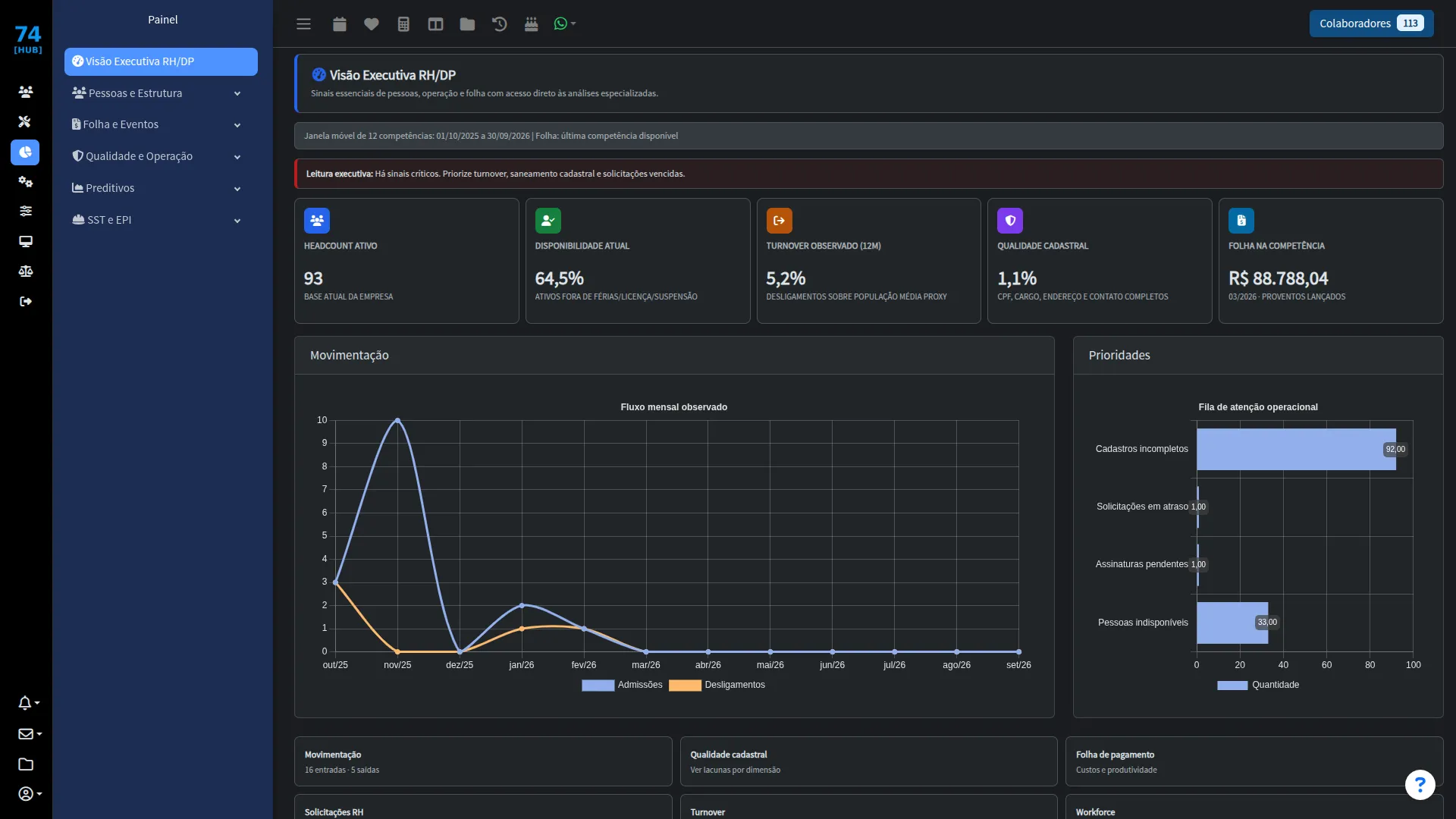Click the Folha na Competência card icon
This screenshot has width=1456, height=819.
tap(1241, 221)
